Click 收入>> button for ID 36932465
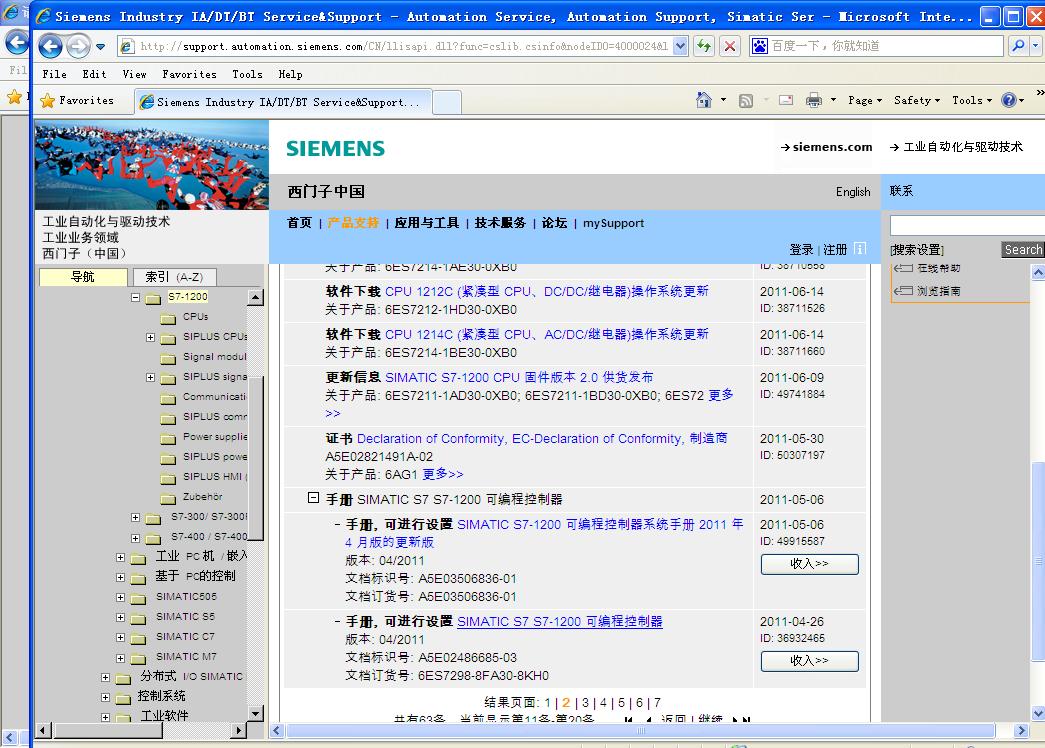Image resolution: width=1045 pixels, height=748 pixels. pos(810,661)
